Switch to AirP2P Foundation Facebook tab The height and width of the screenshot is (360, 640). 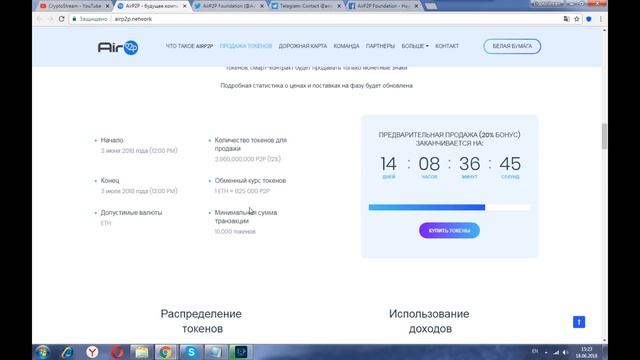coord(384,6)
